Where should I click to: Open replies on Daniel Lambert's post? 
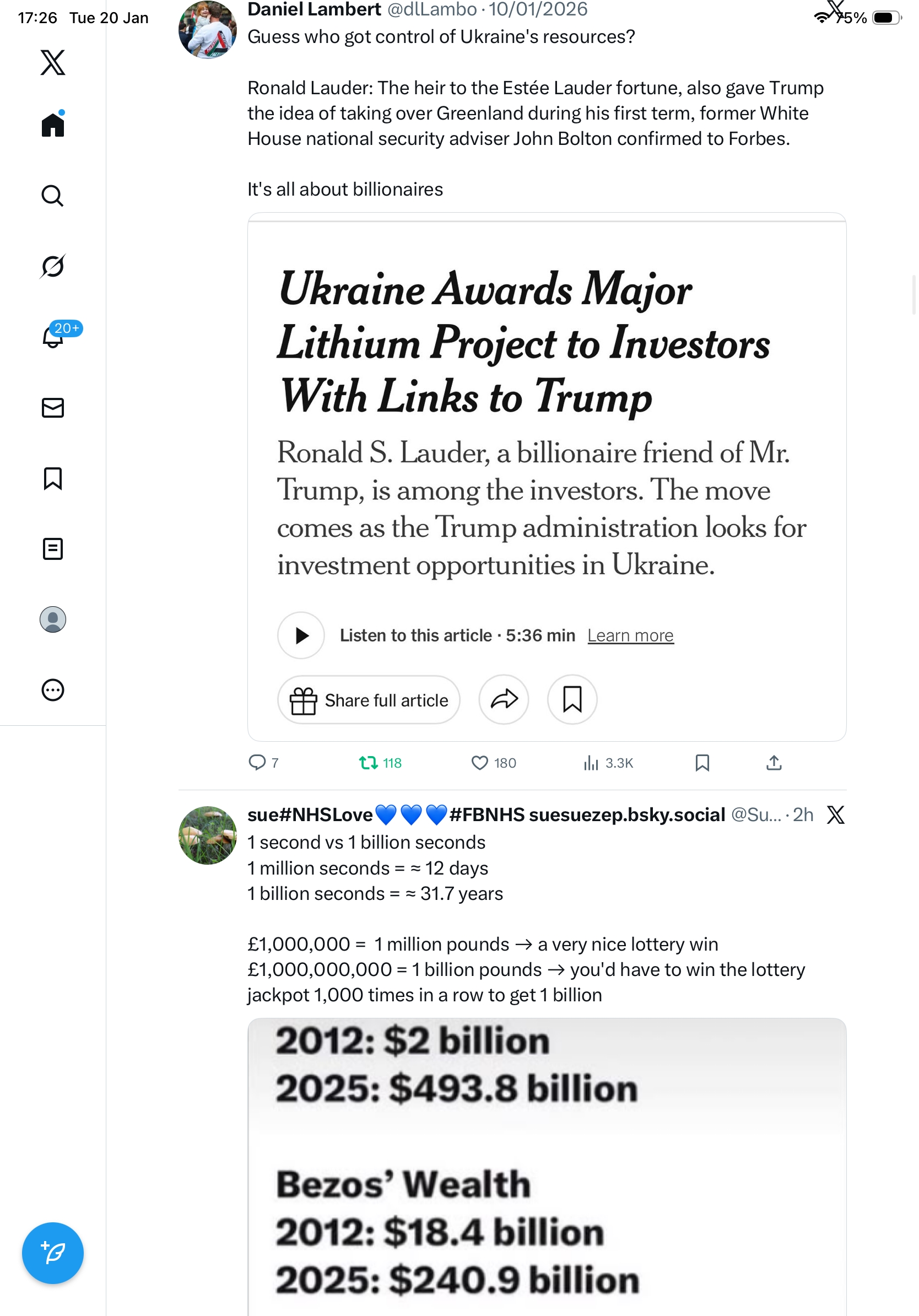257,763
